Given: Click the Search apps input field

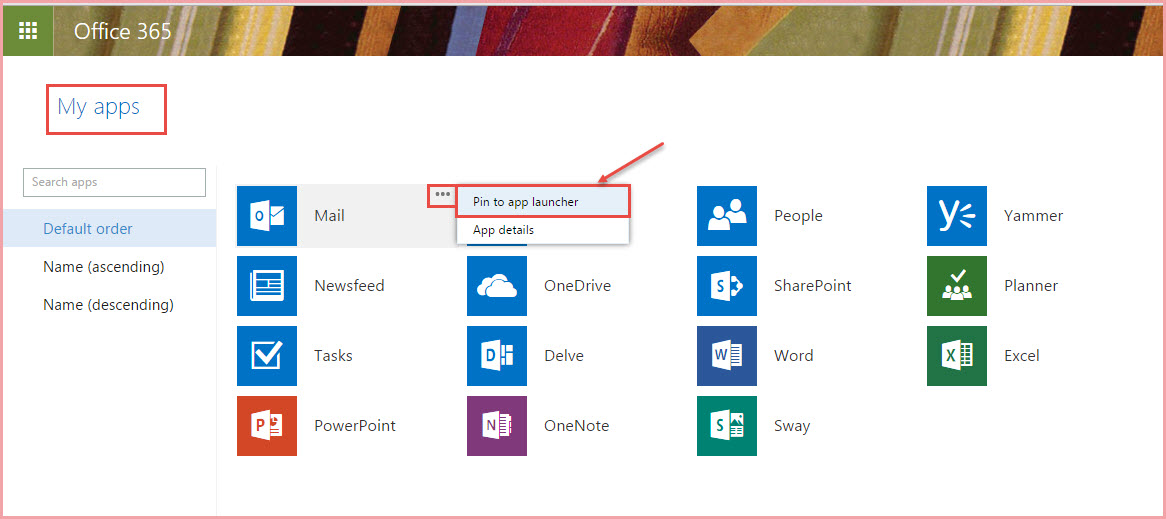Looking at the screenshot, I should coord(115,182).
